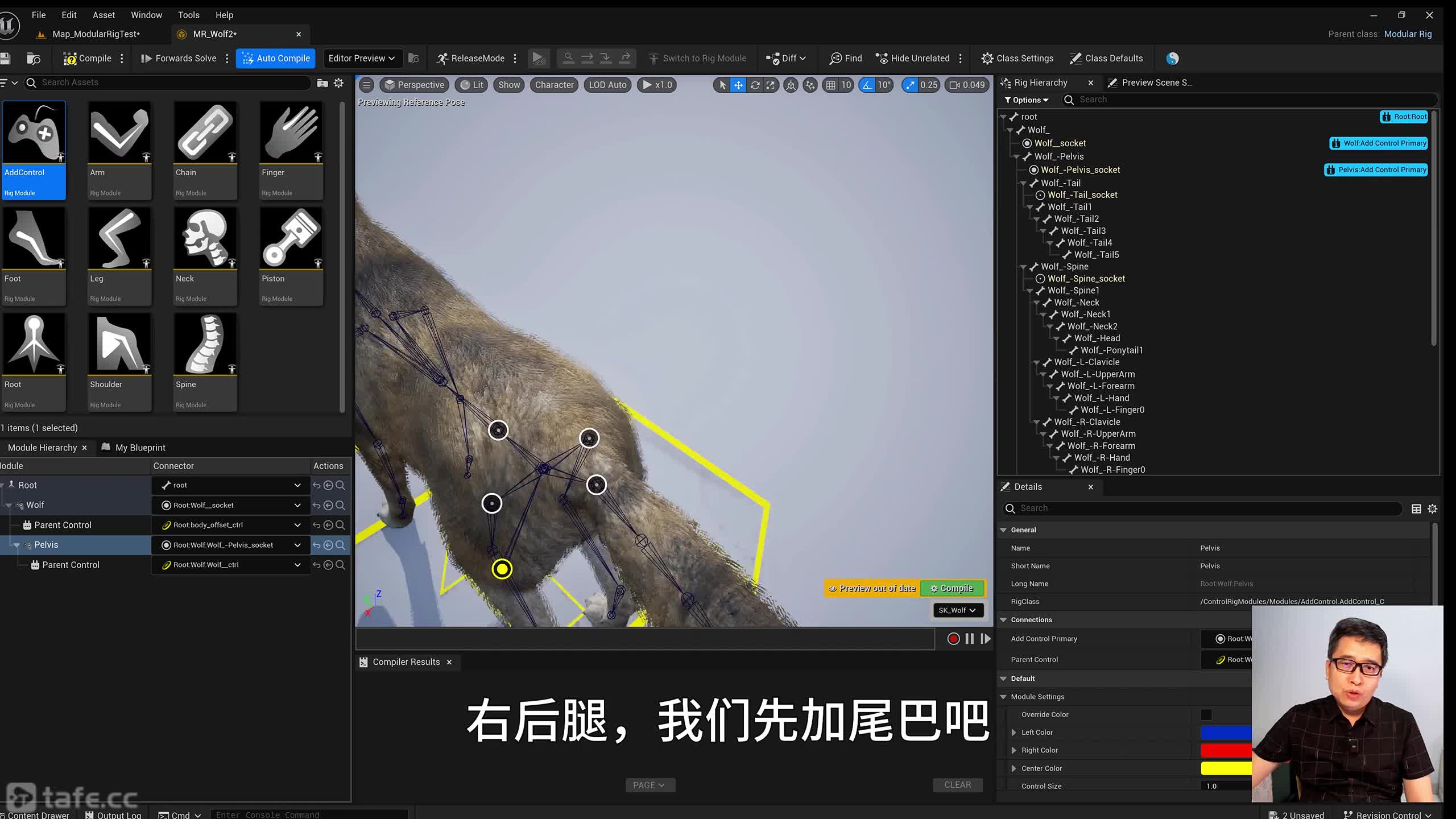Viewport: 1456px width, 819px height.
Task: Open the Tools menu
Action: click(188, 15)
